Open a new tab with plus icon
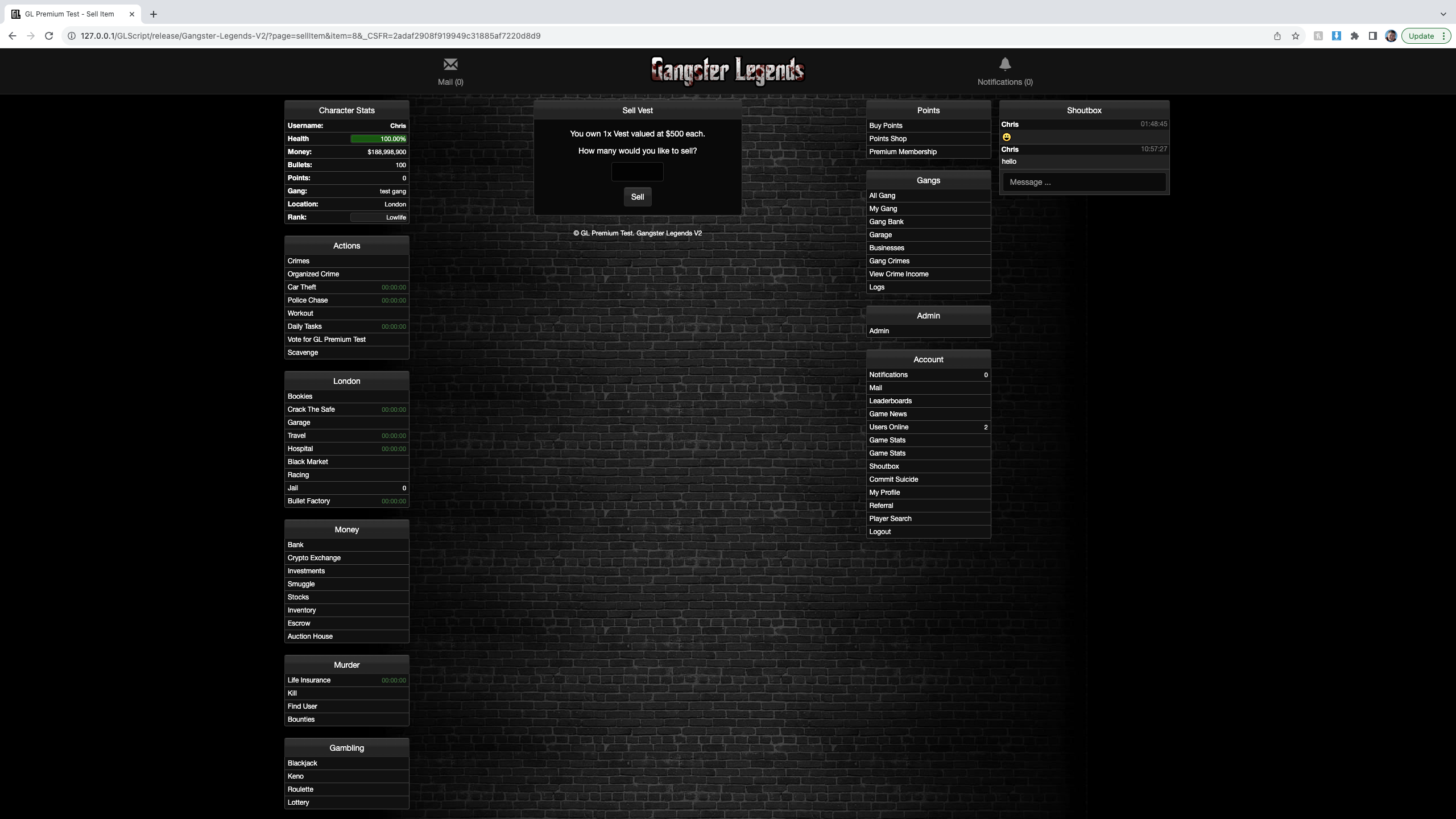The height and width of the screenshot is (819, 1456). point(154,14)
